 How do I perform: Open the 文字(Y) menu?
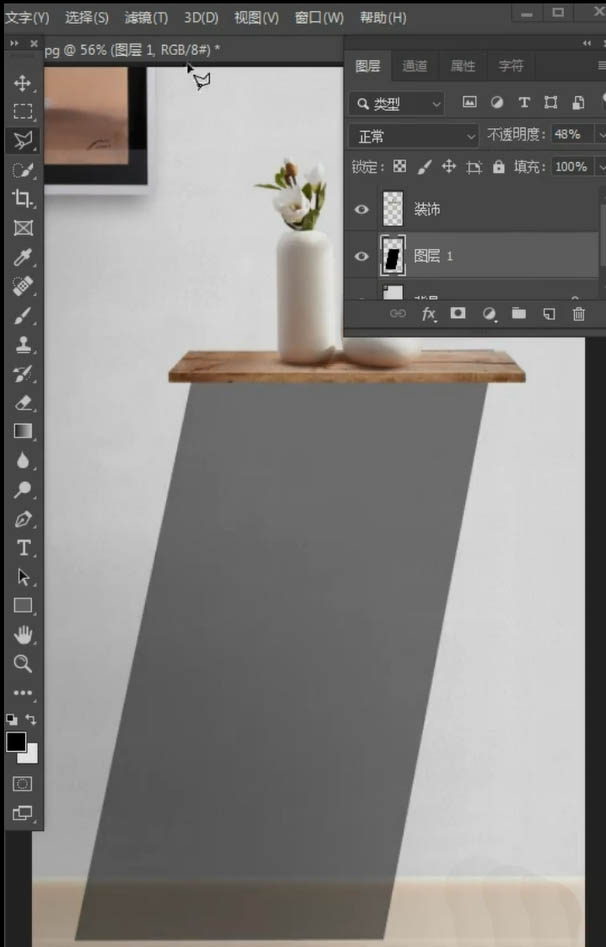27,18
